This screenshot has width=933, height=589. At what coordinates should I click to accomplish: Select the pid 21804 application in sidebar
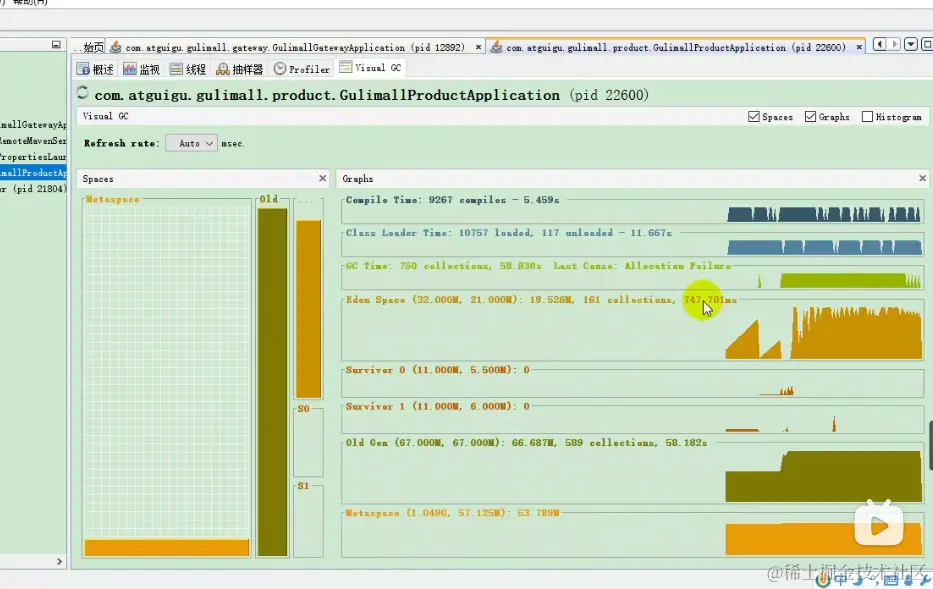[33, 189]
